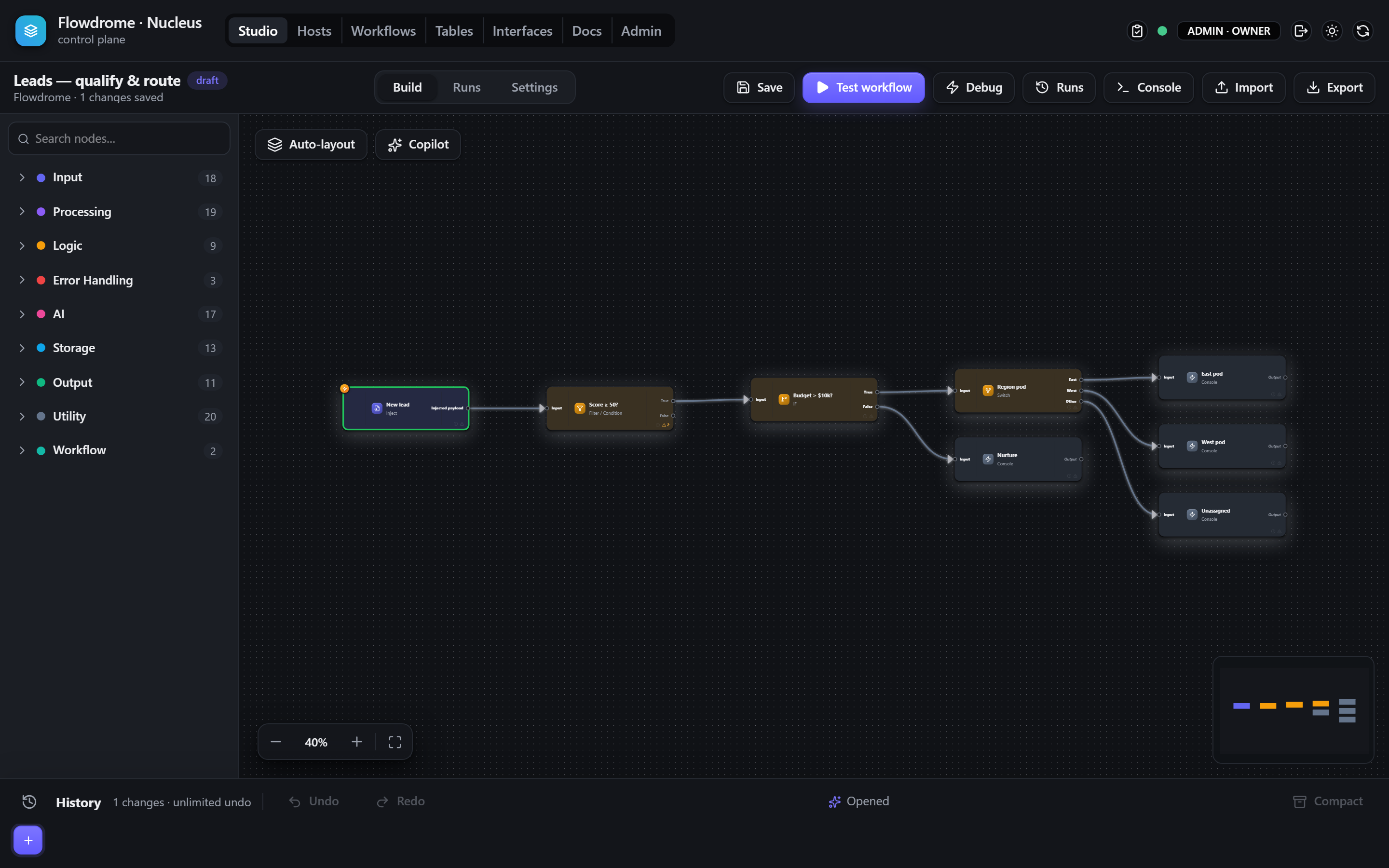This screenshot has width=1389, height=868.
Task: Click the West pod console node icon
Action: pos(1192,446)
